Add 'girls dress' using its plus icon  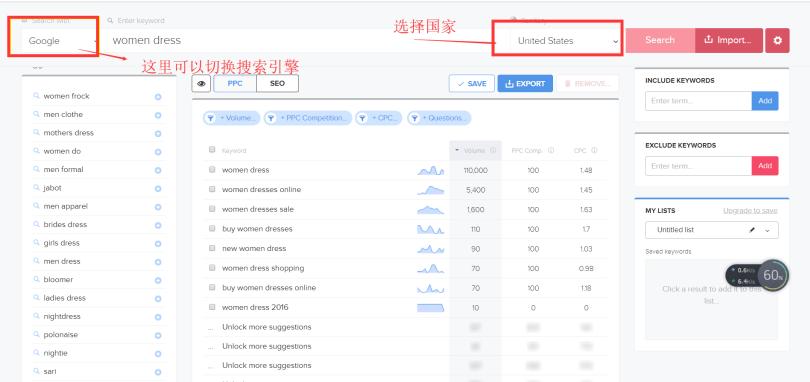[x=158, y=243]
